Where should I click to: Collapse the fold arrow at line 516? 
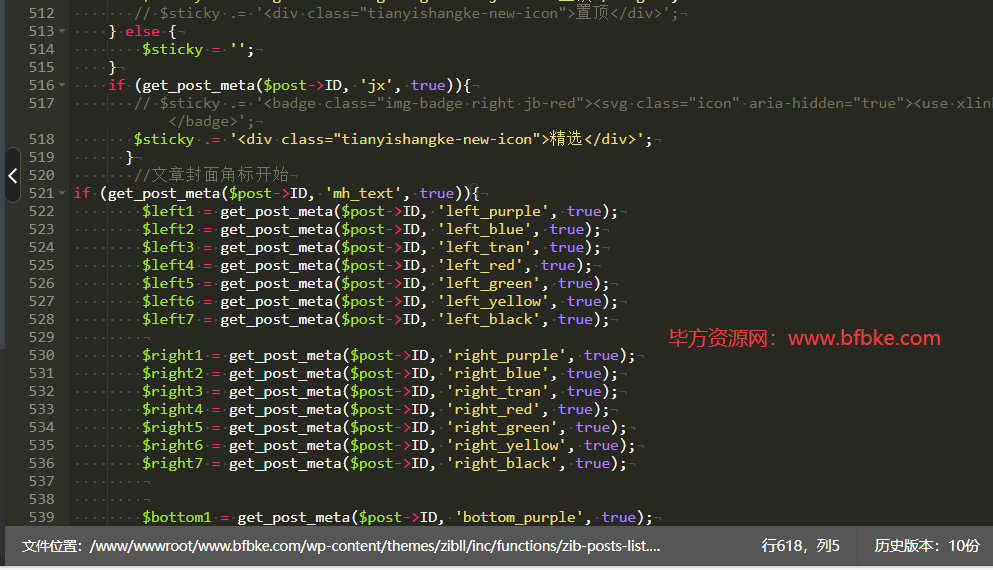(62, 85)
